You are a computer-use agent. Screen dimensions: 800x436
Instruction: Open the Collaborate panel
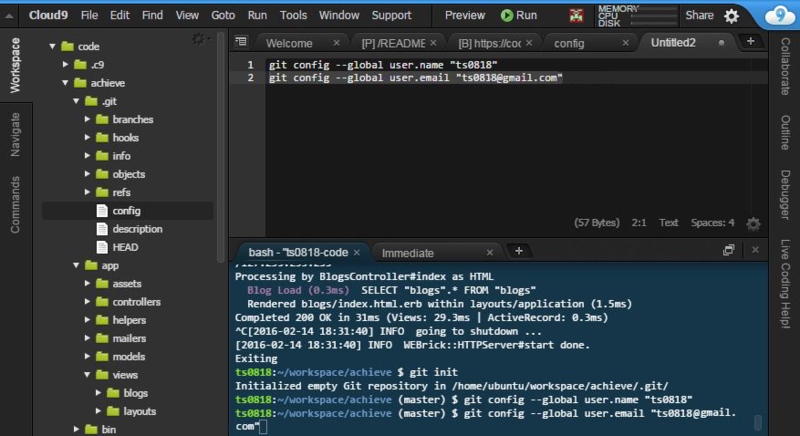(786, 66)
